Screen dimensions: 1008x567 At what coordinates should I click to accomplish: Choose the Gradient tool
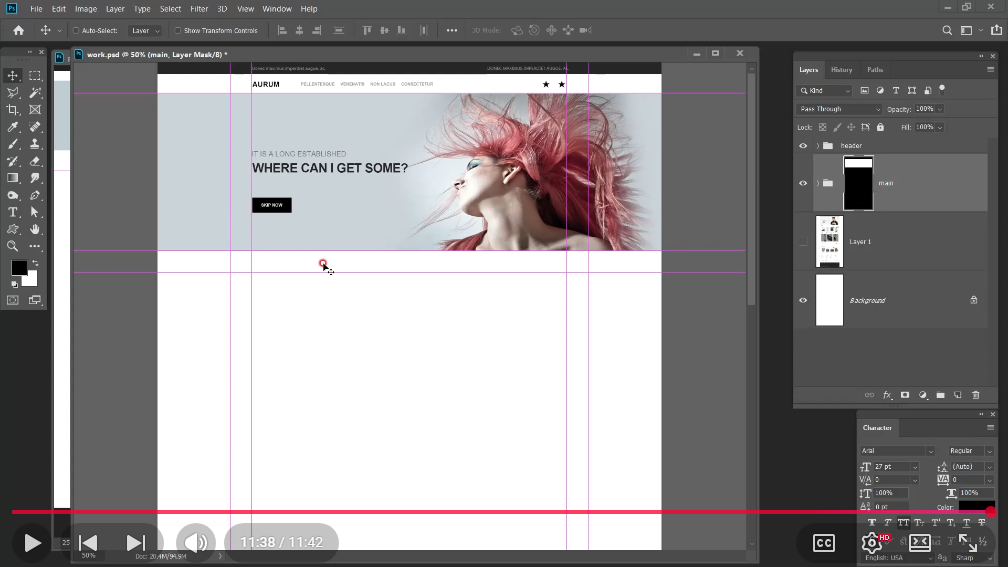[x=13, y=178]
